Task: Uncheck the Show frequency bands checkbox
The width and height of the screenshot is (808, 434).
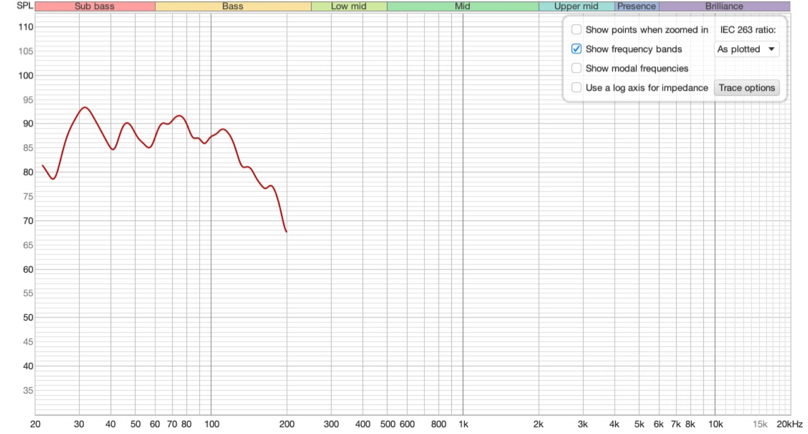Action: 576,49
